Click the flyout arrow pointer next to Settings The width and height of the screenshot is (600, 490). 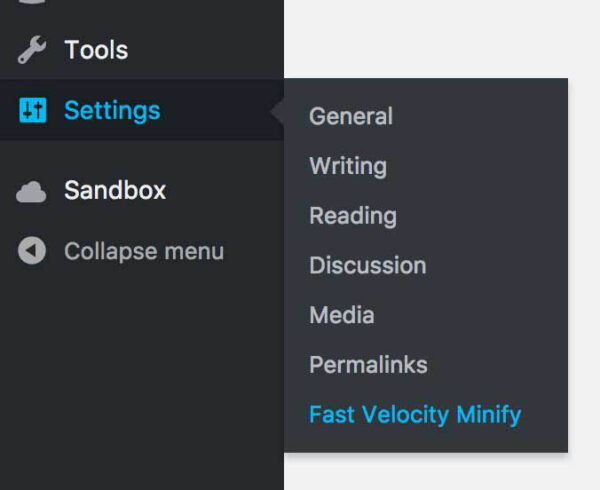tap(277, 110)
